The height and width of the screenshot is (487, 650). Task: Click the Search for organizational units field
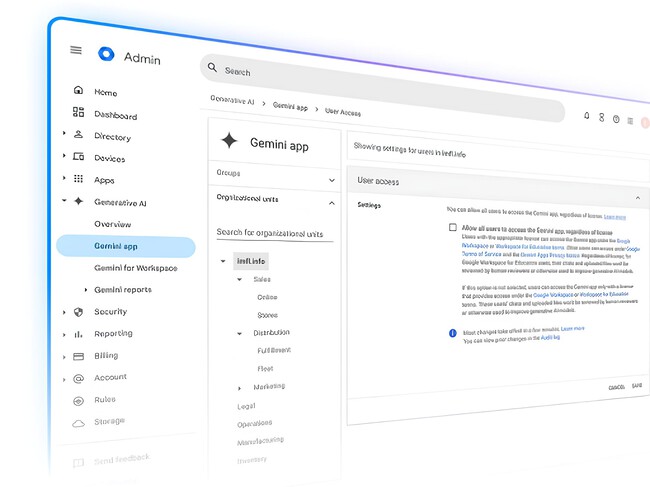[270, 233]
